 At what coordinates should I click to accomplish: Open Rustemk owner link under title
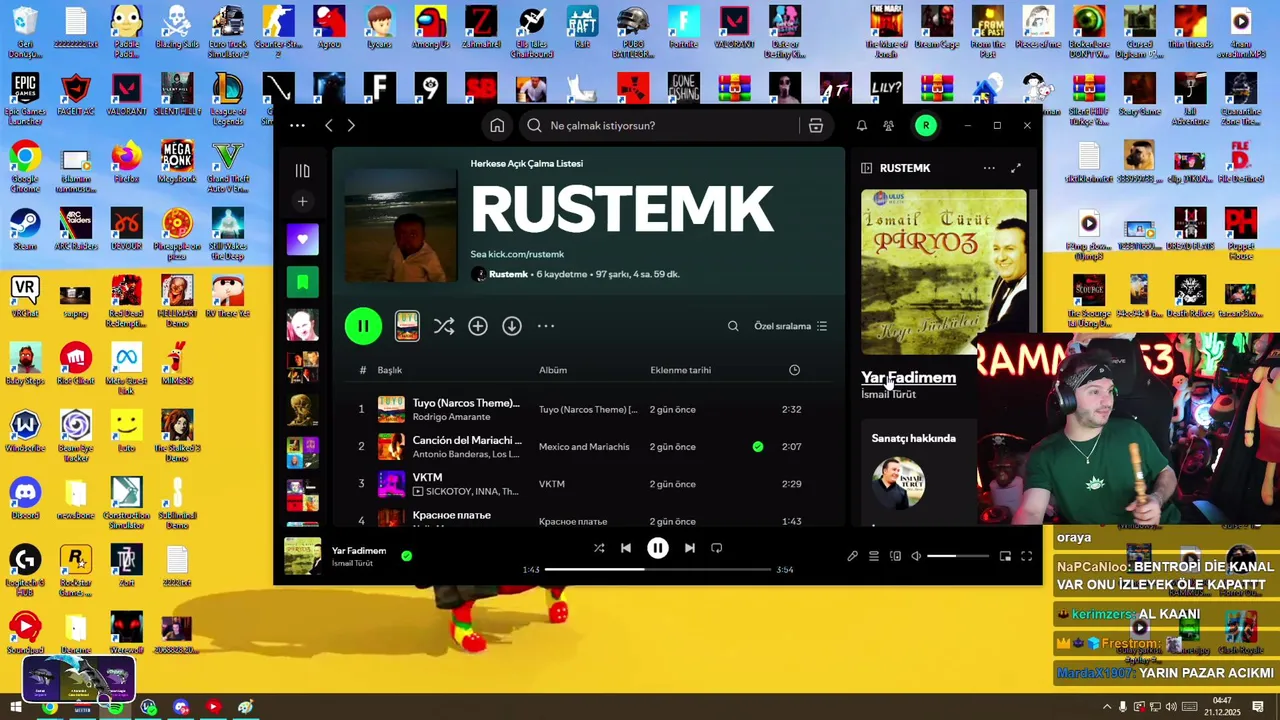coord(508,274)
